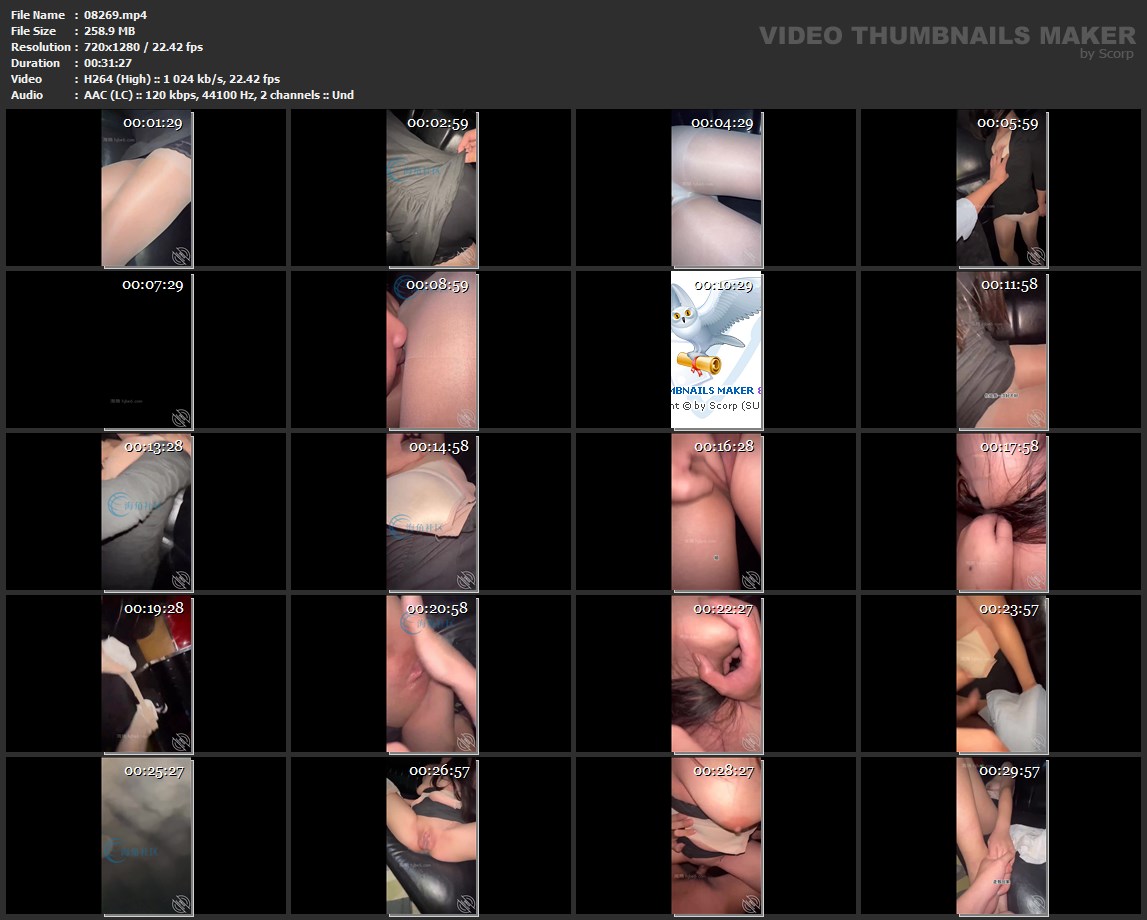
Task: Open the thumbnail stamped 00:04:29
Action: coord(716,189)
